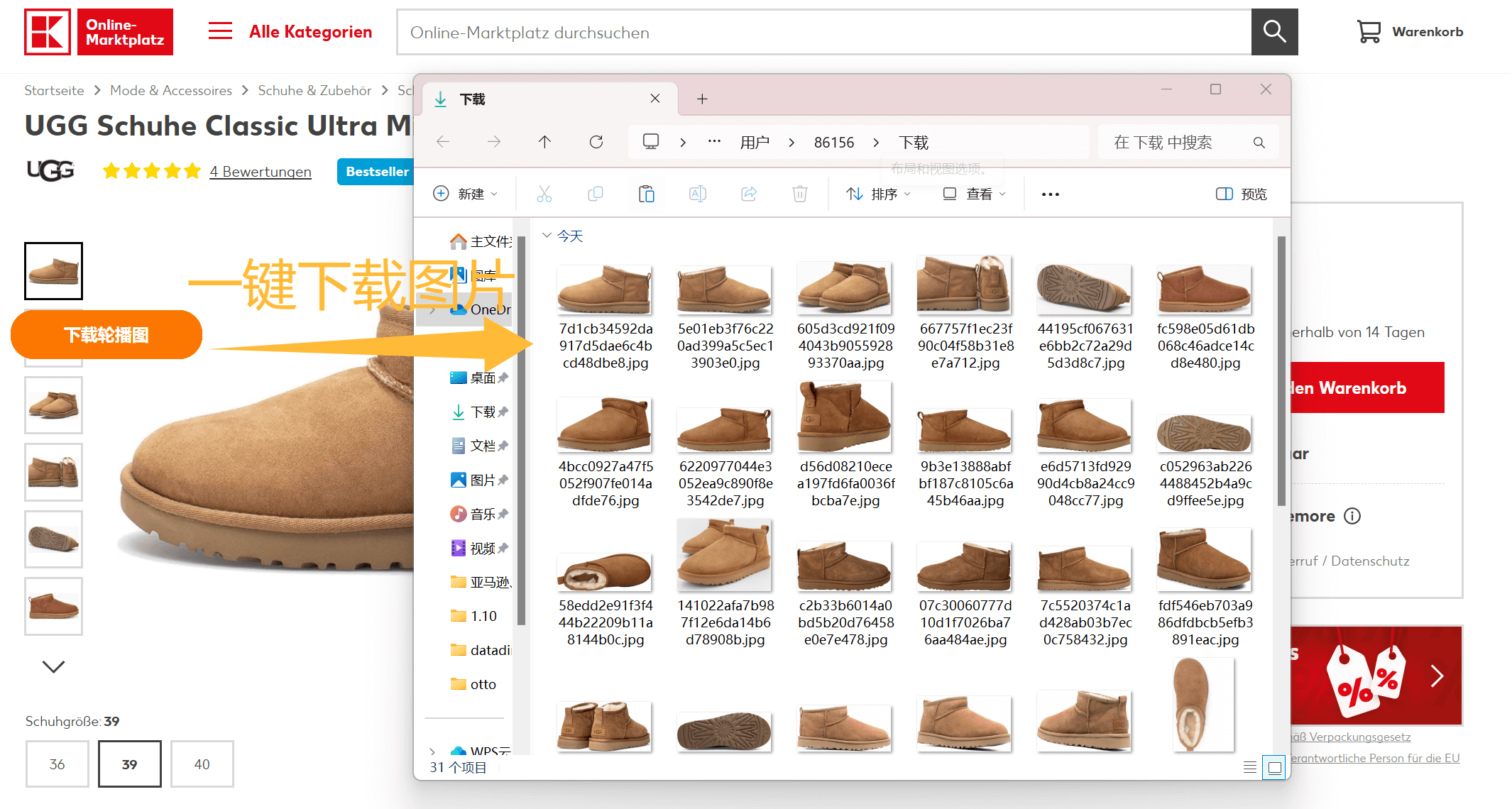1512x809 pixels.
Task: Close the 下载 explorer tab
Action: pyautogui.click(x=655, y=99)
